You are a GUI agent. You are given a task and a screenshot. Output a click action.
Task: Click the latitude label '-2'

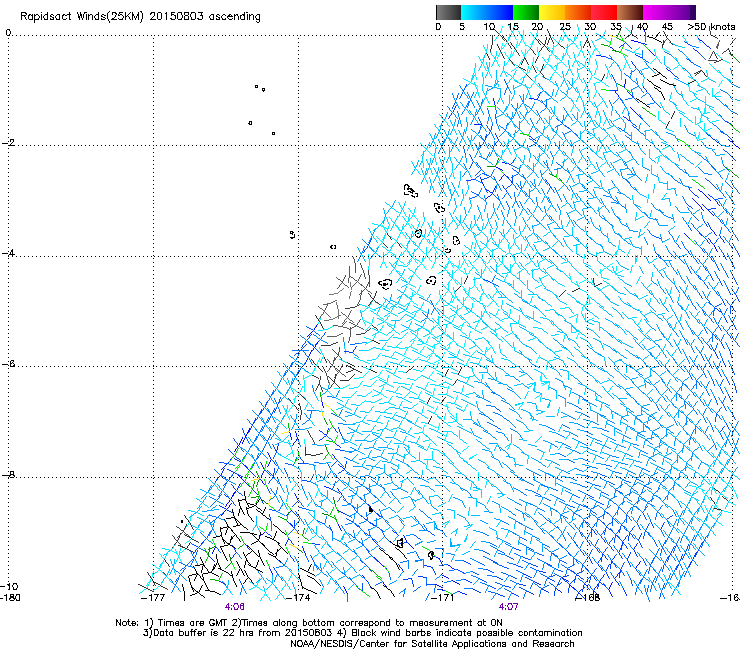click(x=8, y=143)
